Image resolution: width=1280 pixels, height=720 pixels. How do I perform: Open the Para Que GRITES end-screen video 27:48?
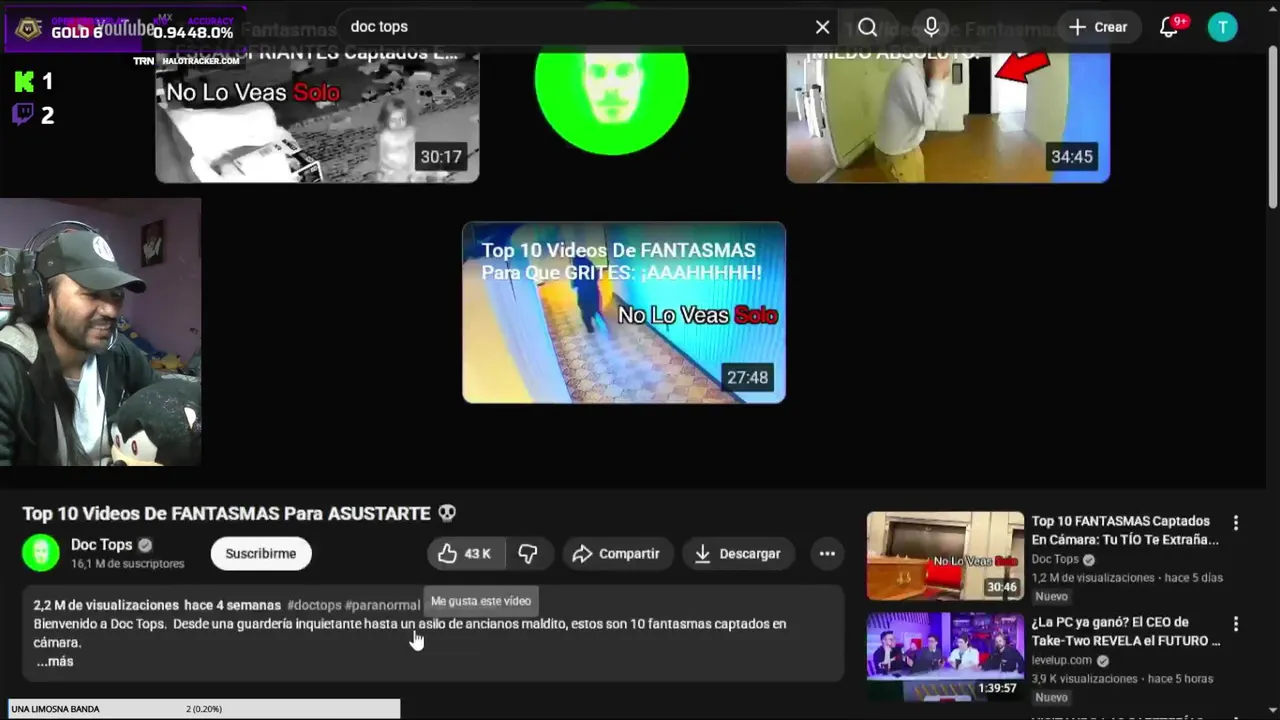click(x=624, y=312)
